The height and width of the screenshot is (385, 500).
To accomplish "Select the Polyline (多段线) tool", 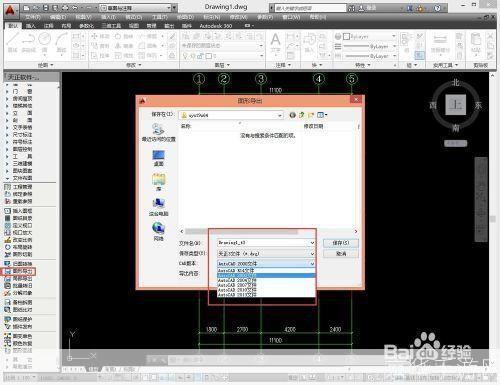I will 28,42.
